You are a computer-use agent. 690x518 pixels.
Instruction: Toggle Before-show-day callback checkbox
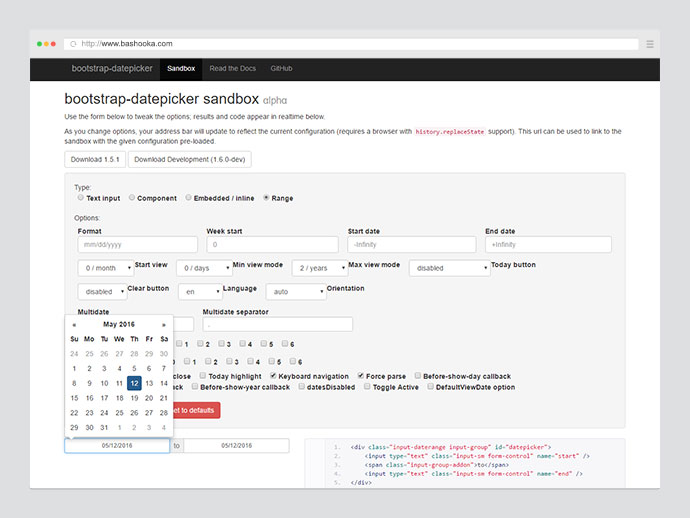(418, 375)
